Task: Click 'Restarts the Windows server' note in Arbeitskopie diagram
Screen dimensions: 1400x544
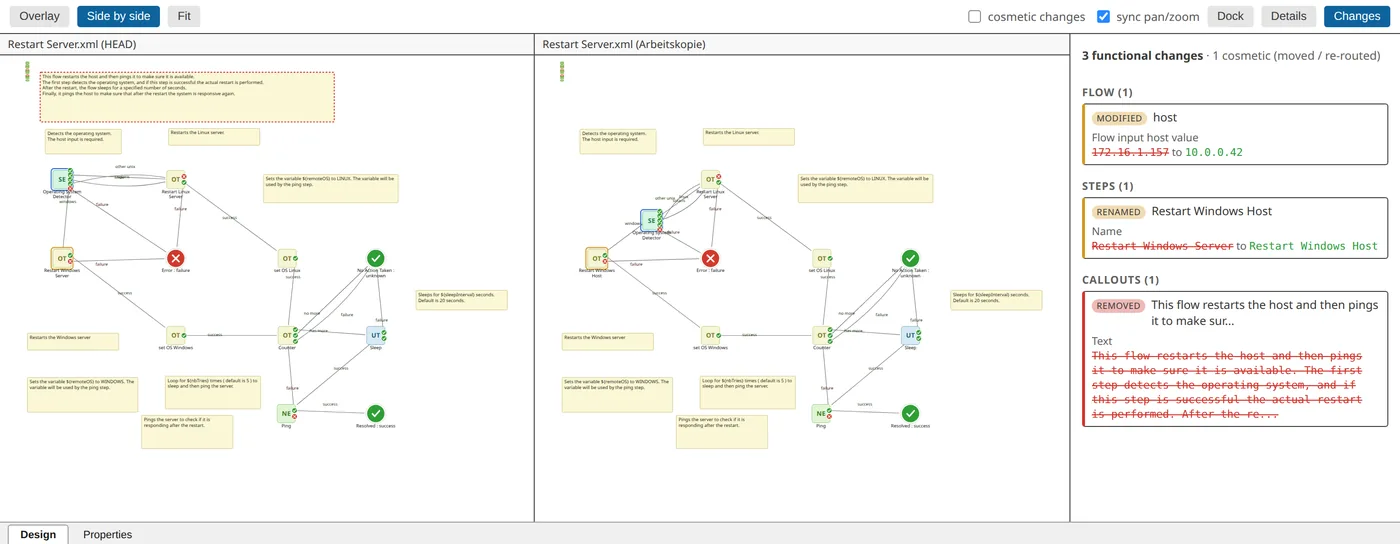Action: click(608, 341)
